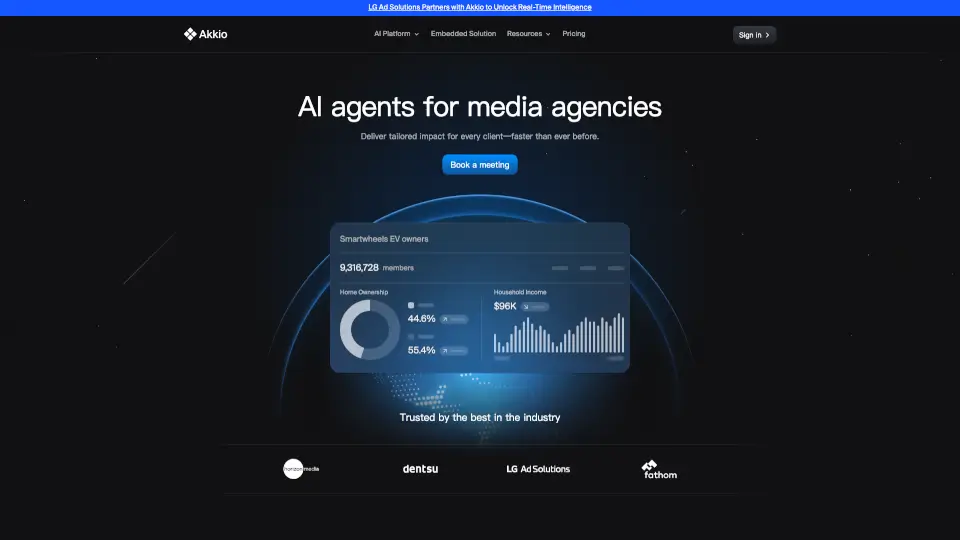The width and height of the screenshot is (960, 540).
Task: Click the 9,316,728 members count
Action: (376, 268)
